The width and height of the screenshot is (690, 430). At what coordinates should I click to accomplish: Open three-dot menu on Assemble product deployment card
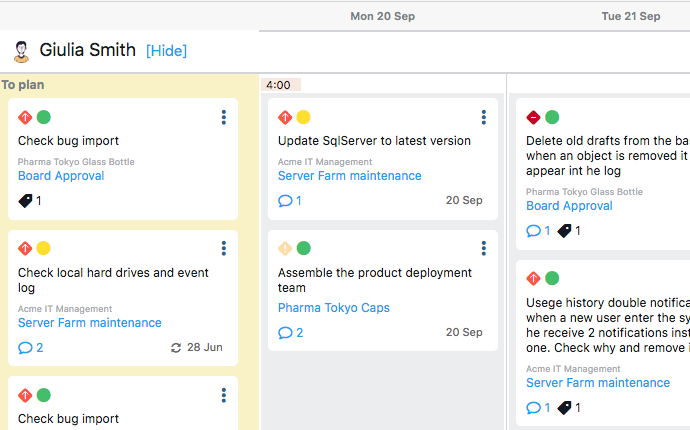point(484,249)
